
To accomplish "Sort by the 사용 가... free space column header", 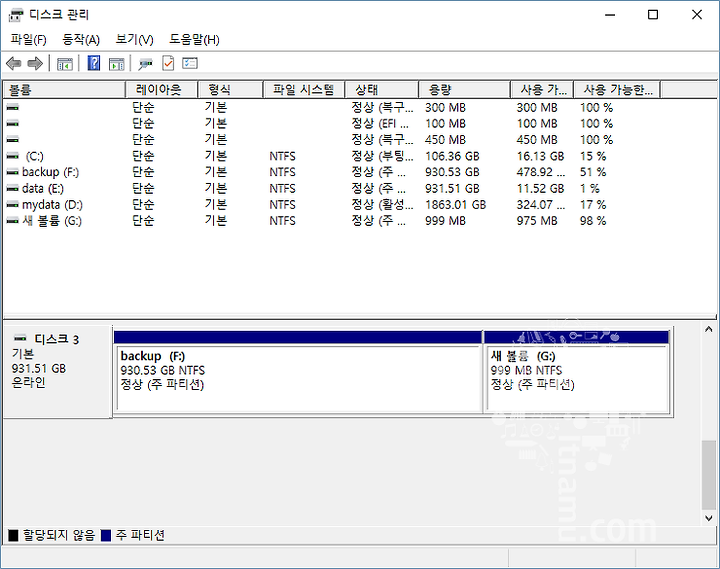I will 542,90.
